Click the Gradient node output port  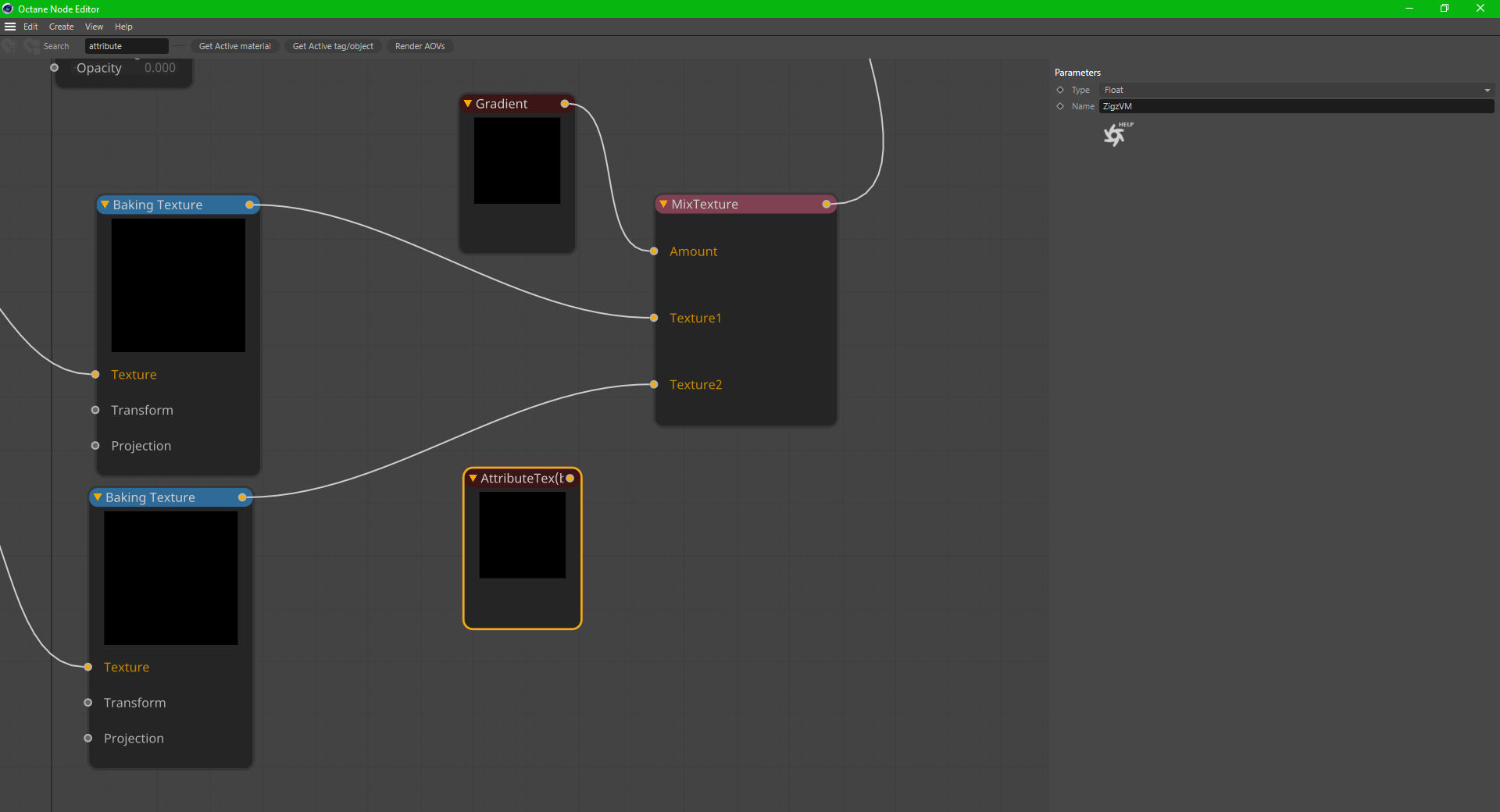564,104
